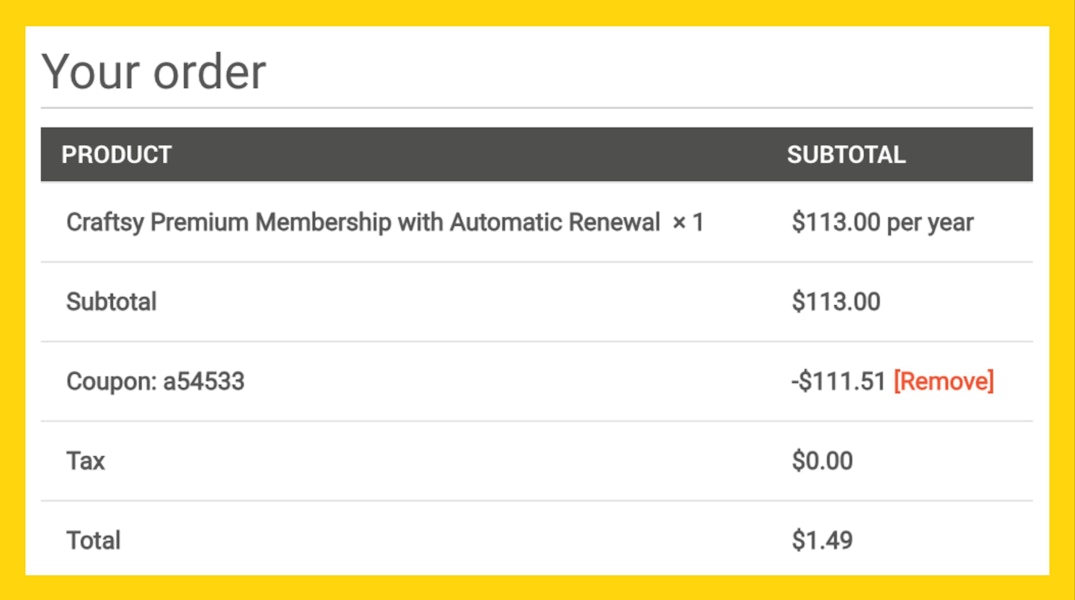Viewport: 1075px width, 600px height.
Task: Click the $113.00 per year price
Action: click(882, 222)
